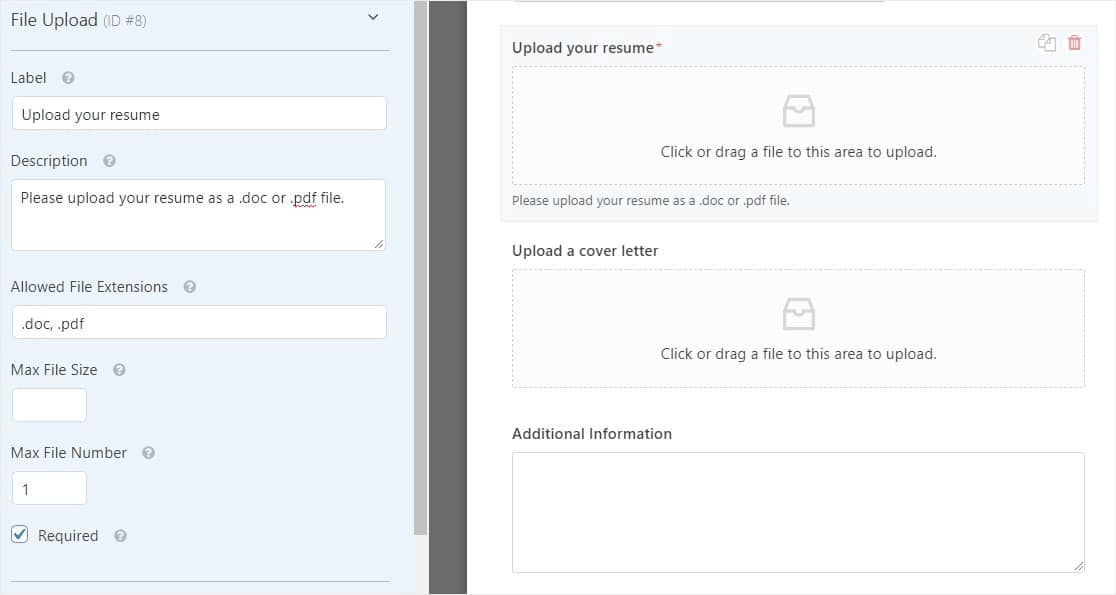This screenshot has width=1116, height=595.
Task: Duplicate the Upload your resume field
Action: coord(1047,42)
